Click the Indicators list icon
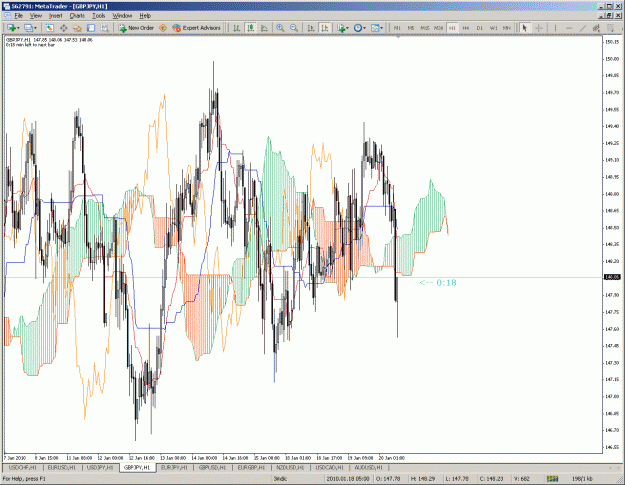The image size is (625, 485). 341,28
